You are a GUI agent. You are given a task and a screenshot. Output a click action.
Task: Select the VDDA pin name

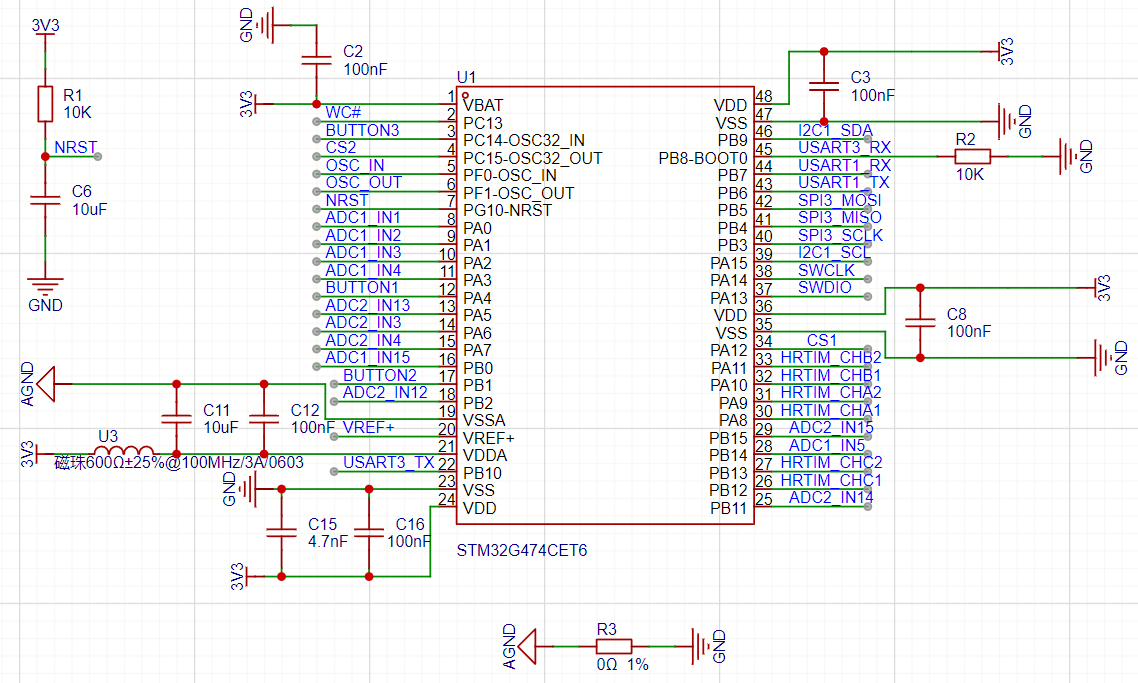click(485, 455)
